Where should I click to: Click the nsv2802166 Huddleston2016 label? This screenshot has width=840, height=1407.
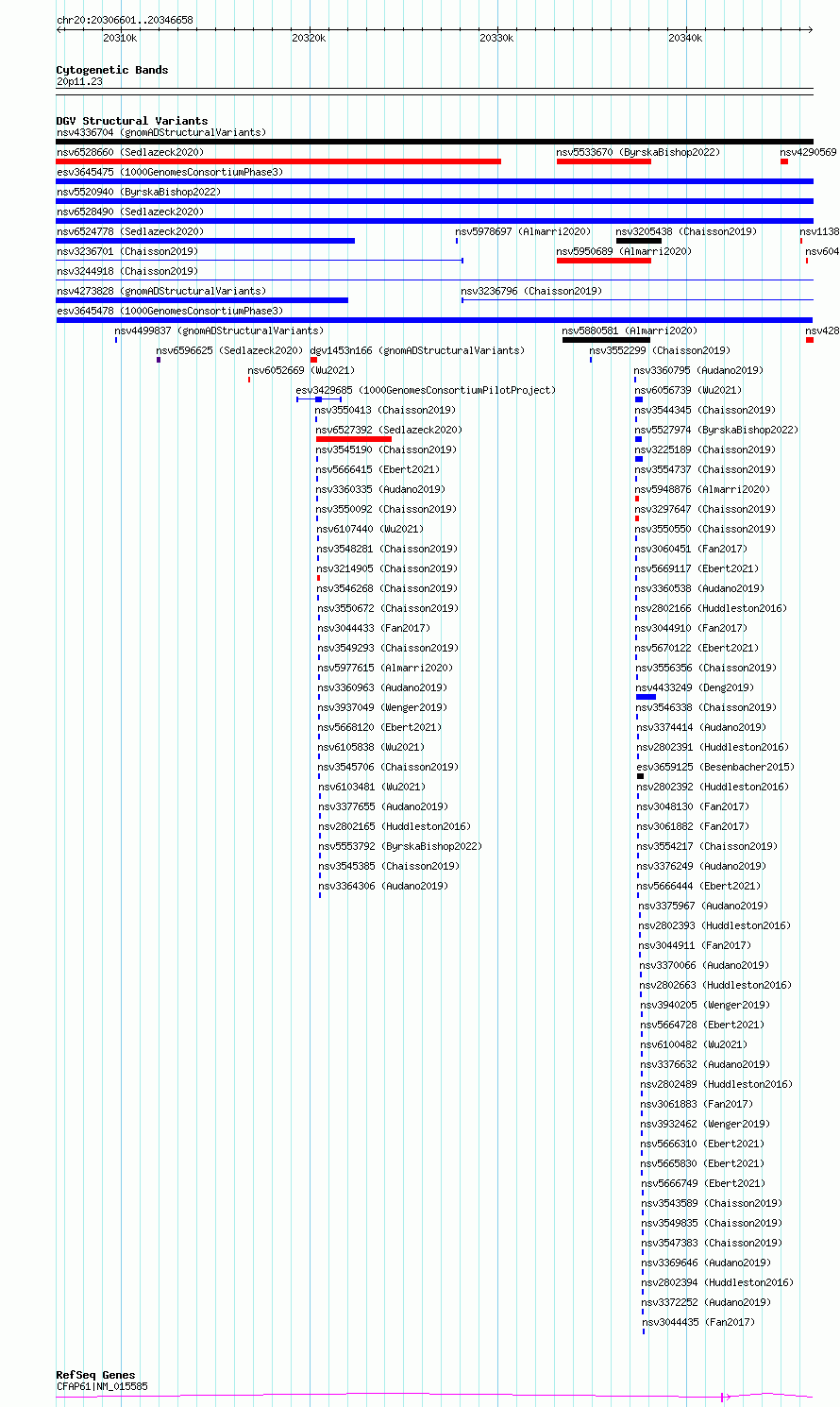tap(711, 608)
